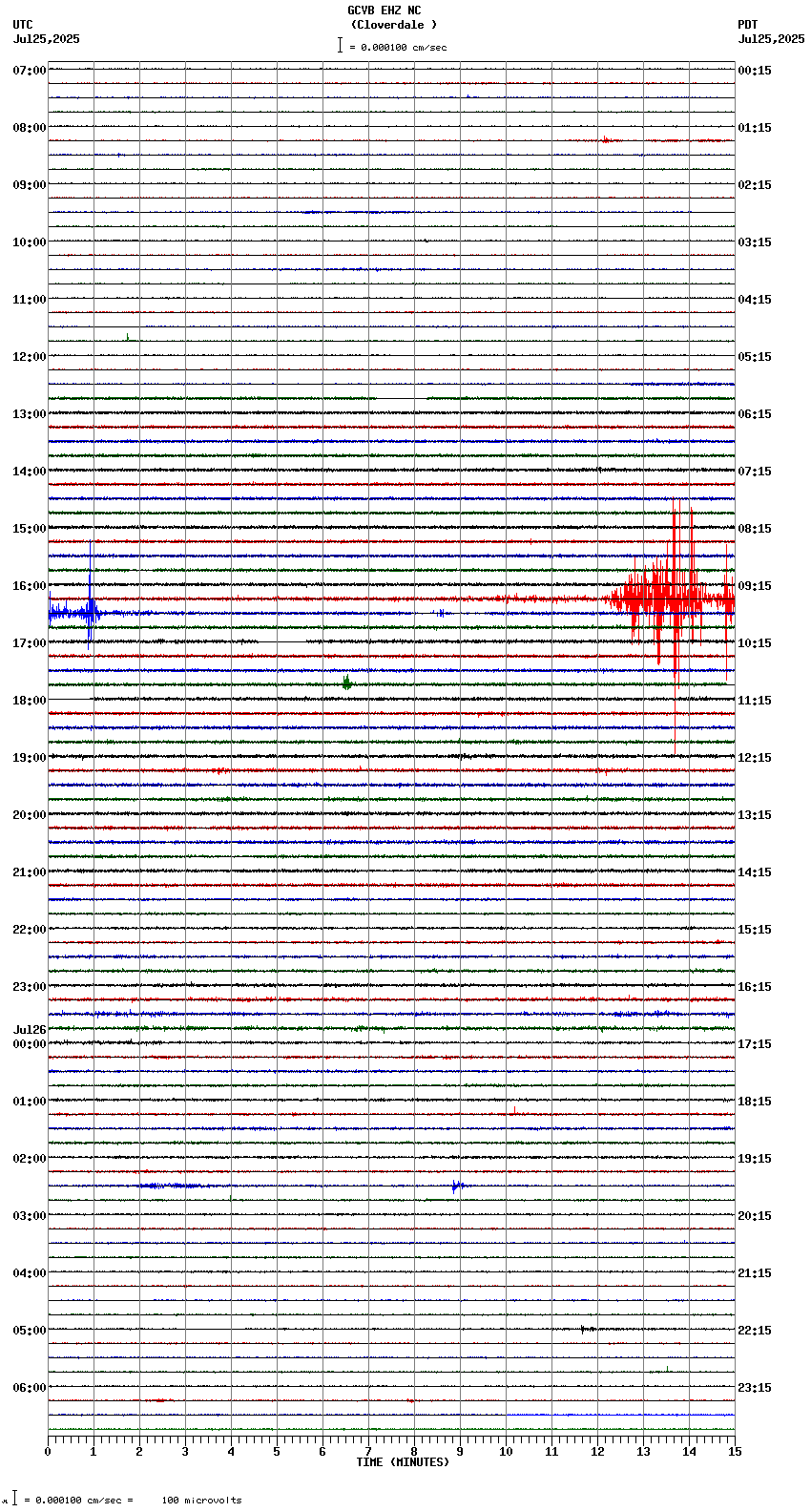Click the small green burst near 17:45 UTC
811x1512 pixels.
coord(347,682)
